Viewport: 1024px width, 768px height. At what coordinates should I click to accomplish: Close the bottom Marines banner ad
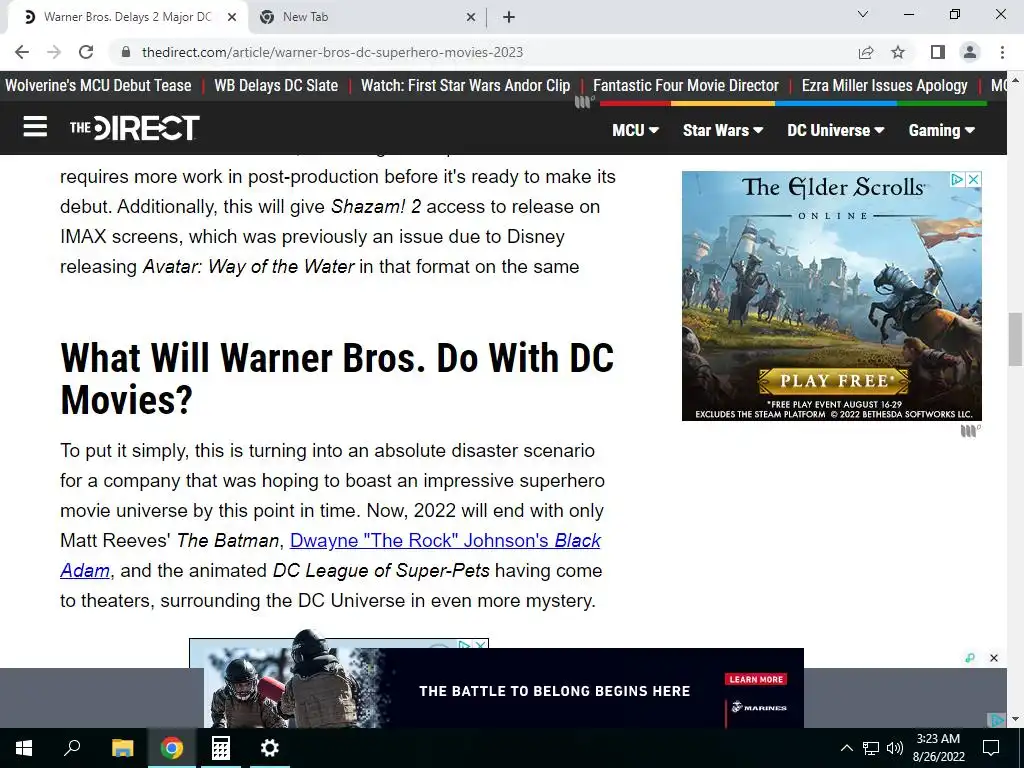(x=994, y=658)
